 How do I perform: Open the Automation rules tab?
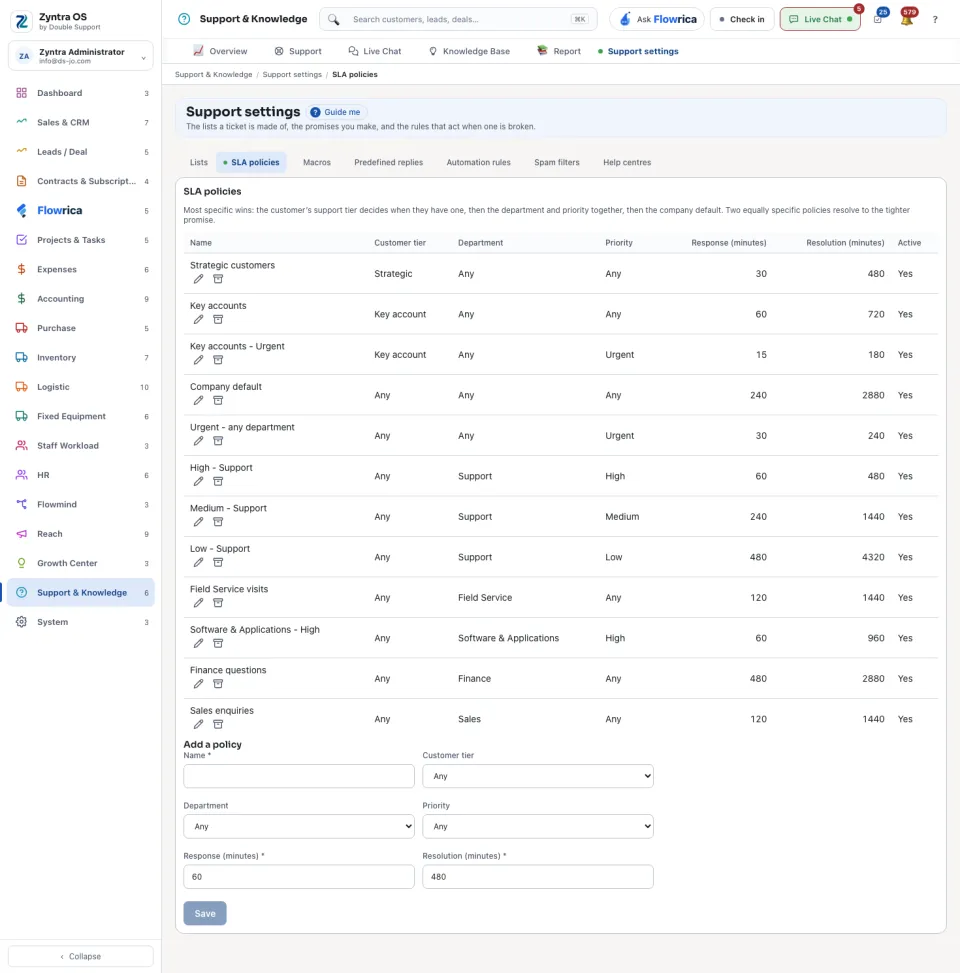pyautogui.click(x=478, y=163)
